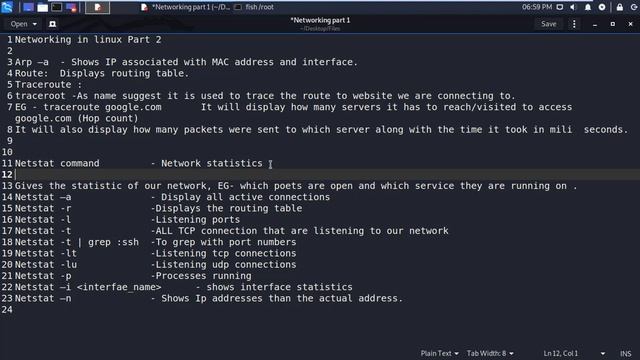
Task: Click 'Network statistics' on line 11
Action: point(212,163)
